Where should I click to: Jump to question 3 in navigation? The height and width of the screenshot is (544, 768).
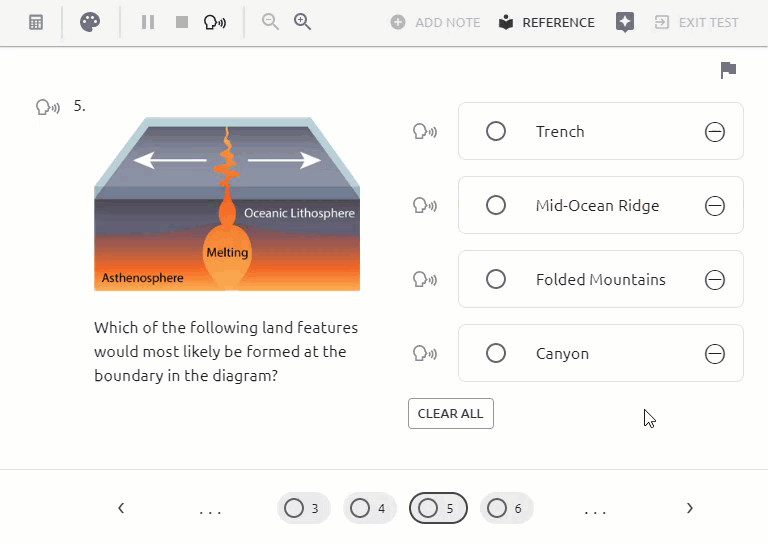[x=303, y=508]
